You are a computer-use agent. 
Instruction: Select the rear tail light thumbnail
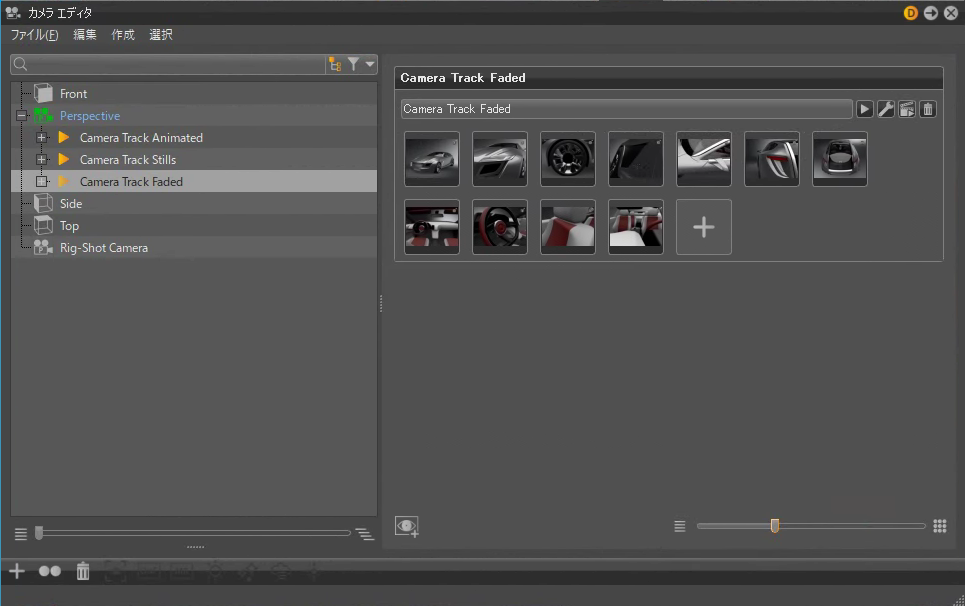point(772,159)
